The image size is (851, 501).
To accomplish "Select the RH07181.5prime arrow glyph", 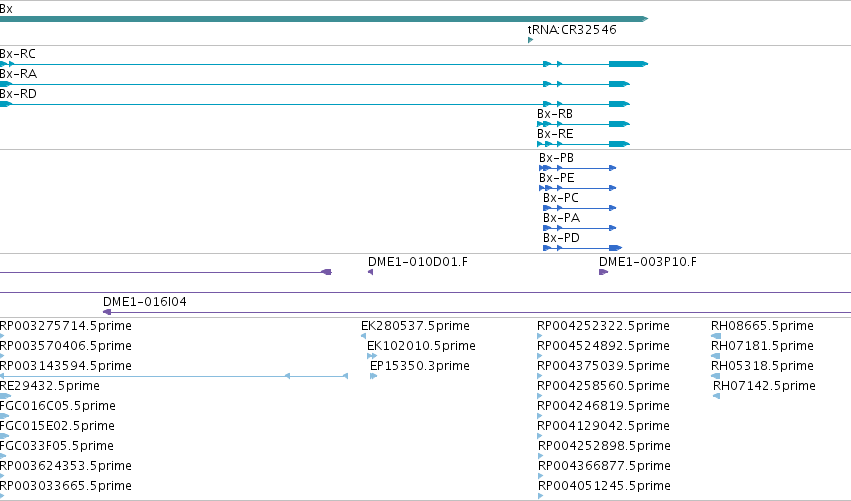I will click(x=715, y=356).
